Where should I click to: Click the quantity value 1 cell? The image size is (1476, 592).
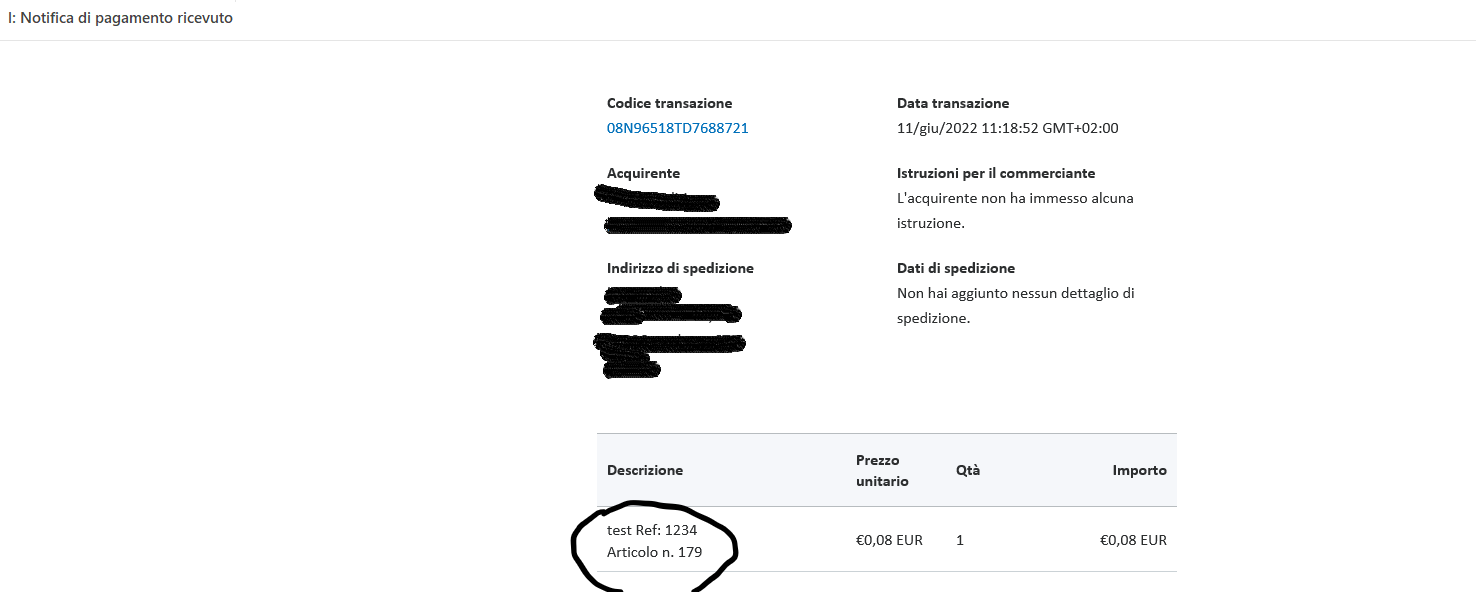coord(960,540)
